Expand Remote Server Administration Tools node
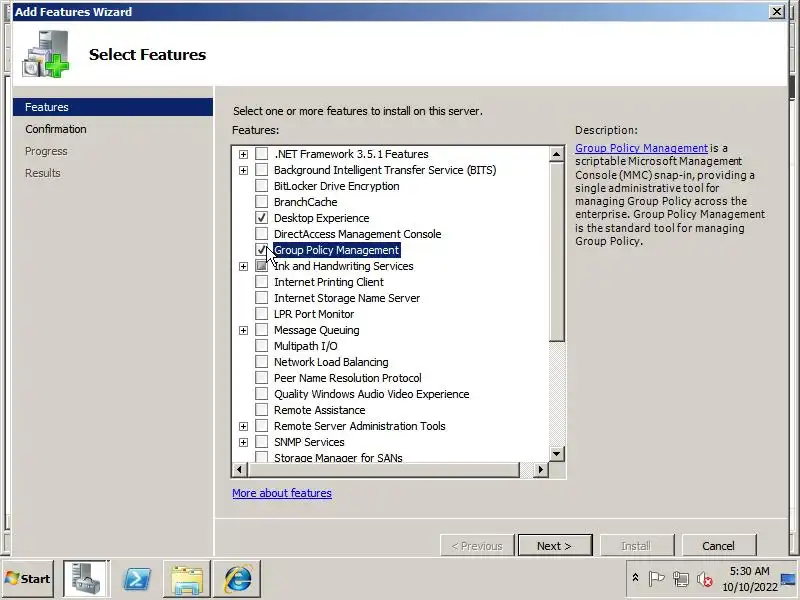Viewport: 800px width, 600px height. [243, 427]
